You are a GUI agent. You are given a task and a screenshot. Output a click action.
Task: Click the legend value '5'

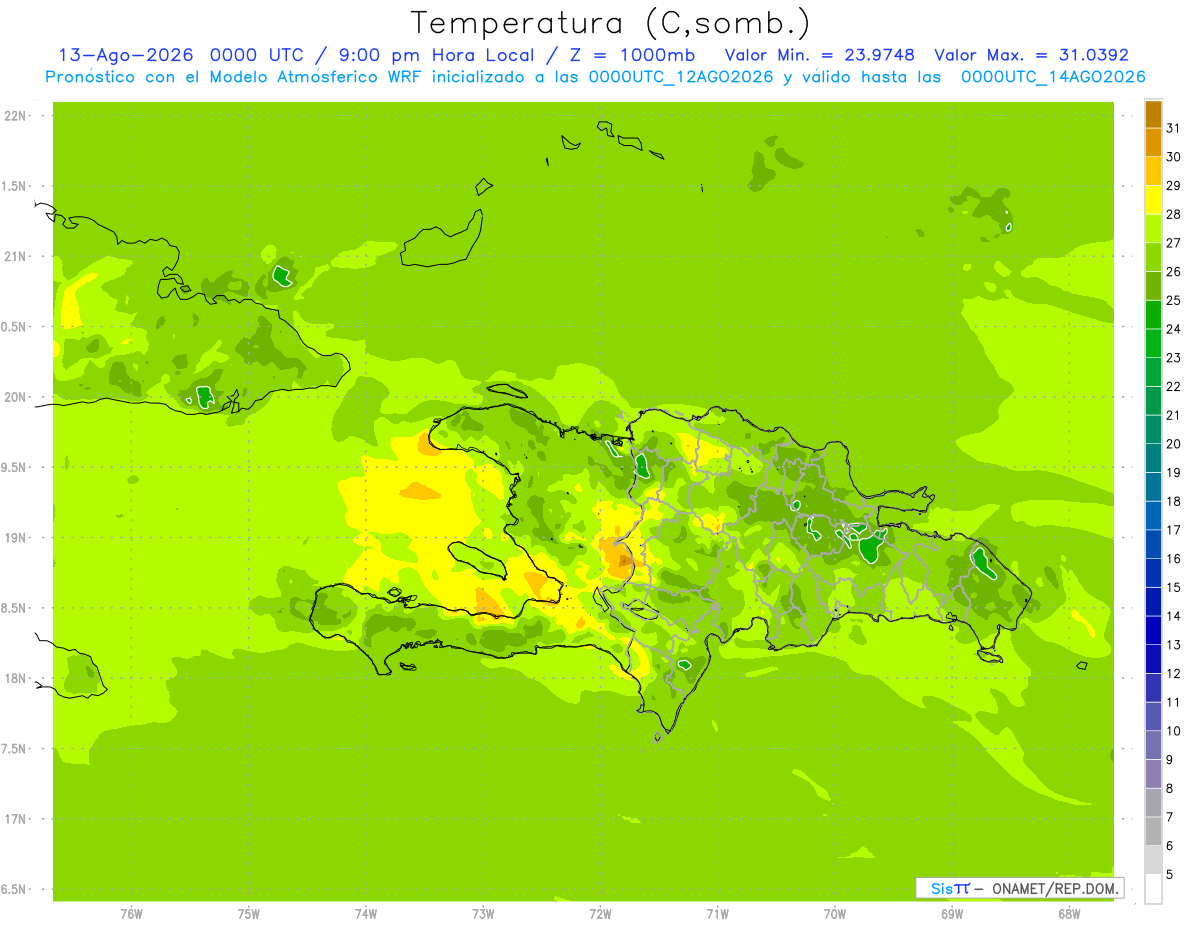[x=1170, y=874]
